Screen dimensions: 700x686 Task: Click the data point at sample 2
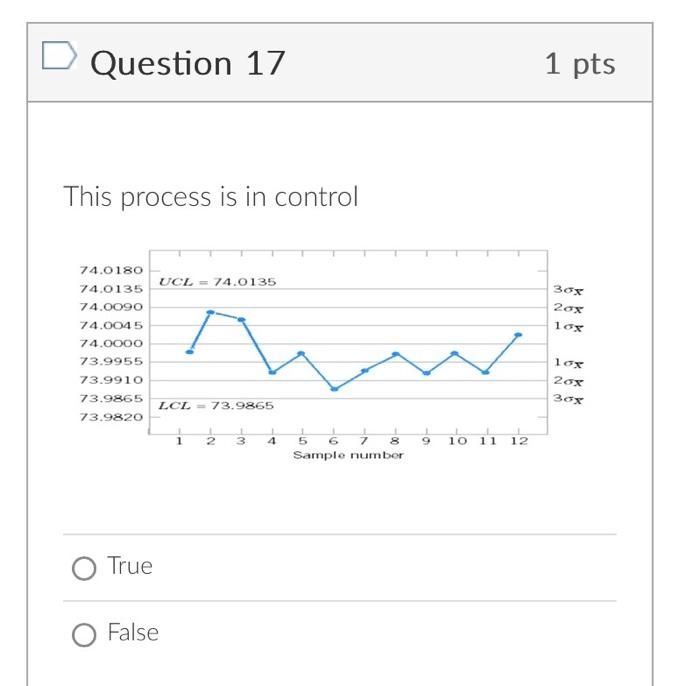point(211,312)
